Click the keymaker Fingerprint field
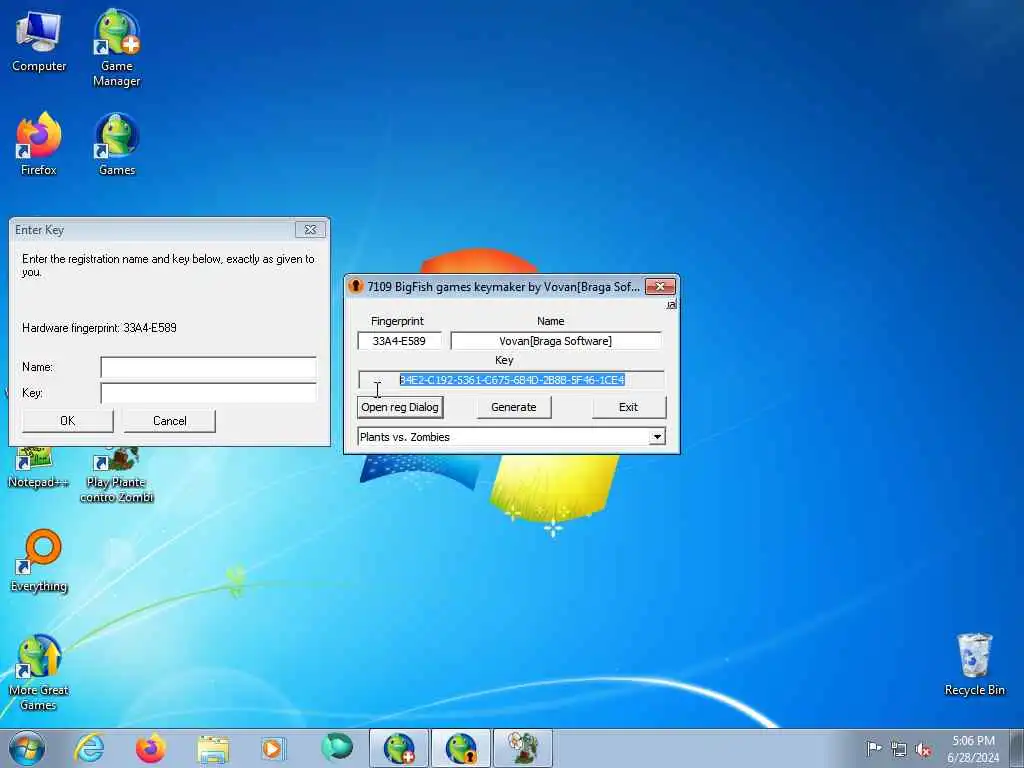 click(399, 341)
